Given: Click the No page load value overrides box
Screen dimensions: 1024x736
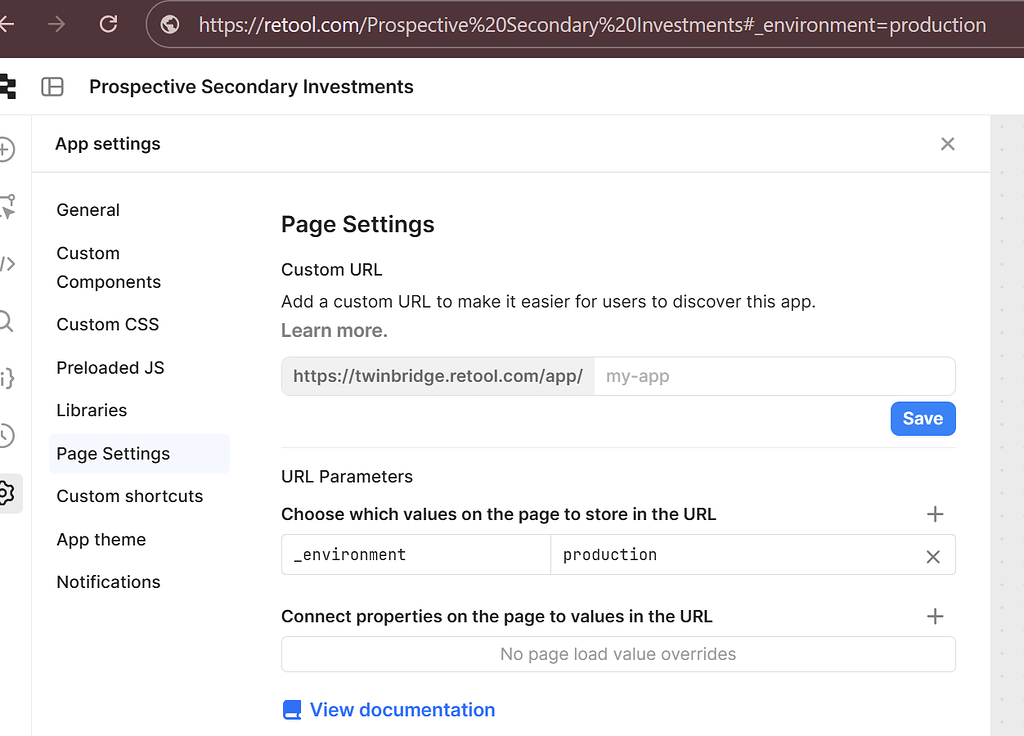Looking at the screenshot, I should (x=618, y=654).
